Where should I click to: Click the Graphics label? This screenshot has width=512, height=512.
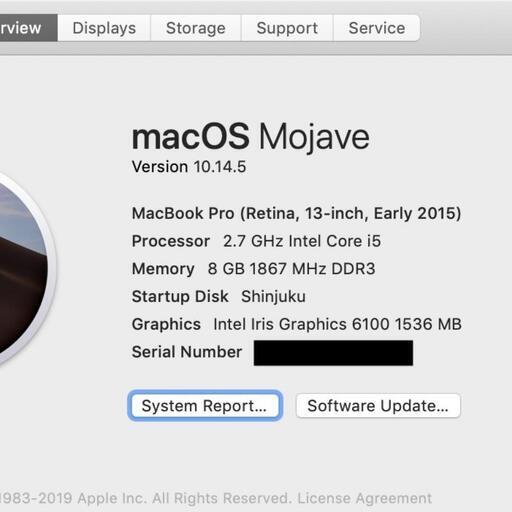pos(166,324)
